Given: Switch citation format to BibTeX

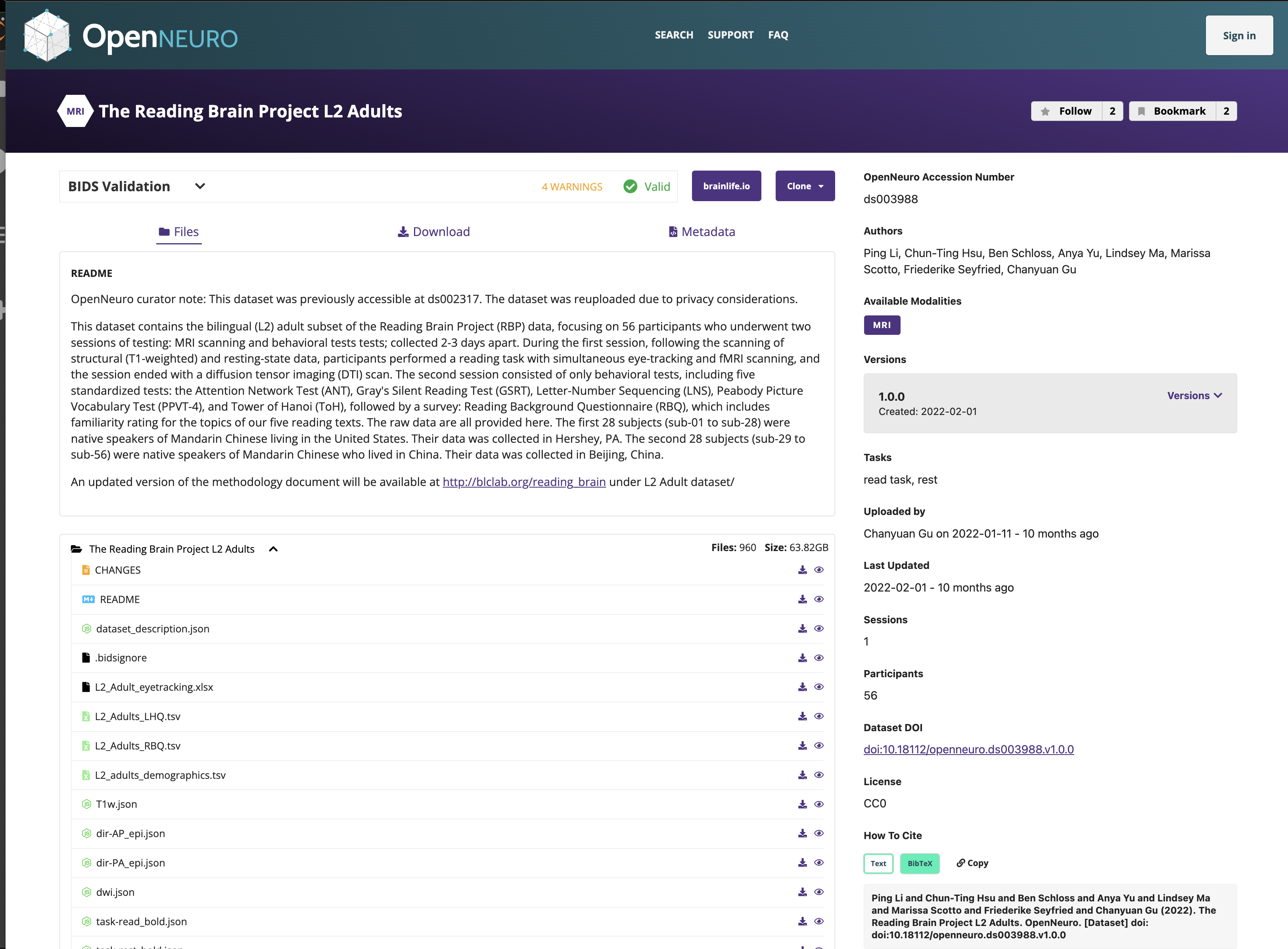Looking at the screenshot, I should click(919, 863).
